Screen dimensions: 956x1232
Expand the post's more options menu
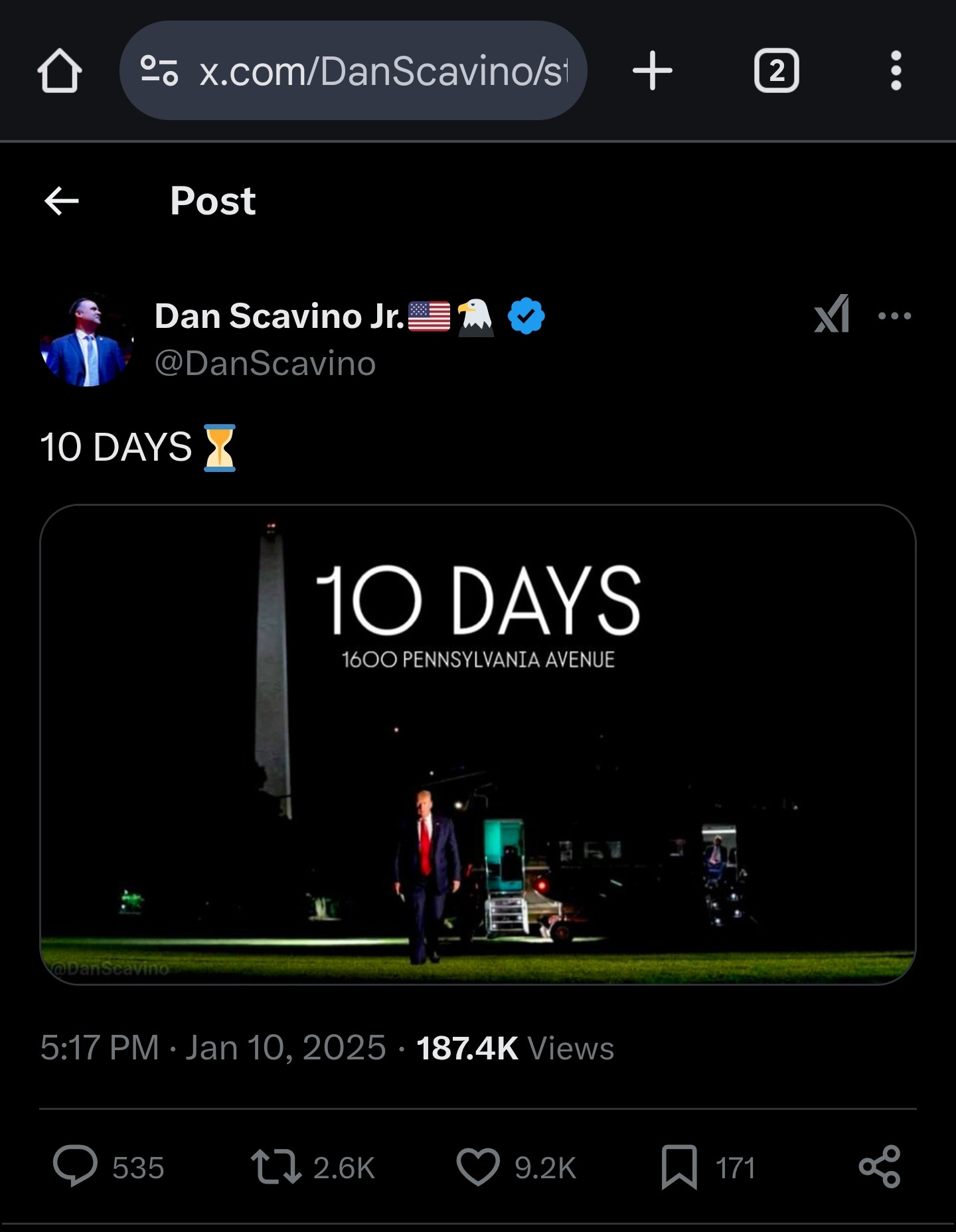(894, 316)
